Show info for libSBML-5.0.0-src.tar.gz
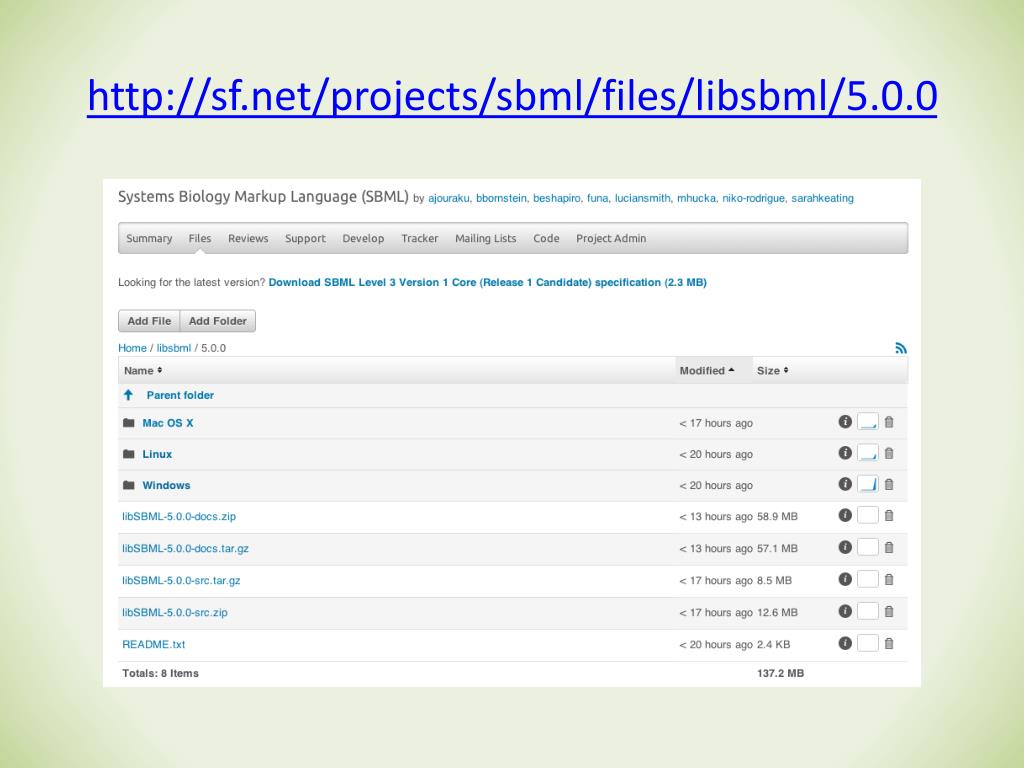The image size is (1024, 768). pyautogui.click(x=845, y=579)
